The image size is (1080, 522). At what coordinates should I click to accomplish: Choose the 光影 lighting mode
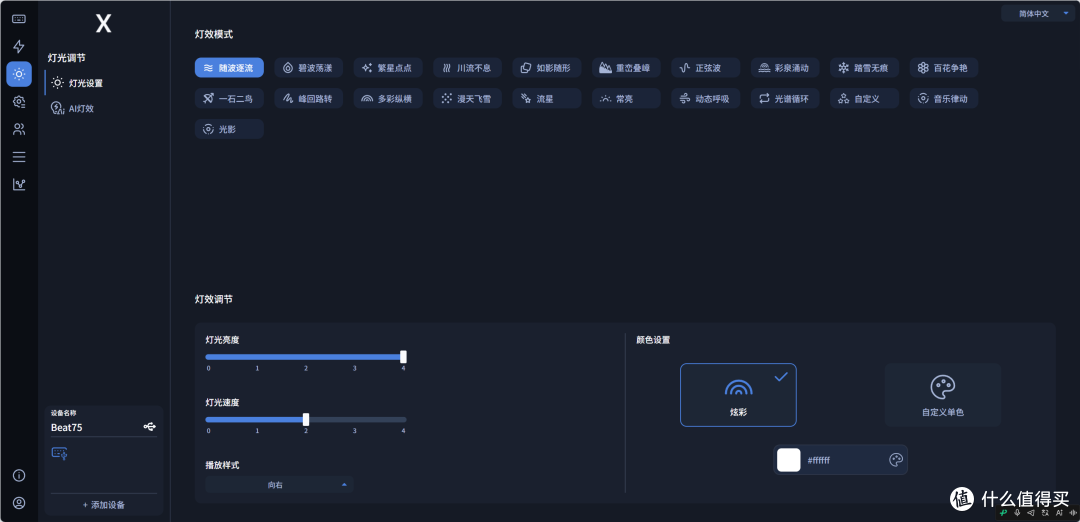(229, 129)
